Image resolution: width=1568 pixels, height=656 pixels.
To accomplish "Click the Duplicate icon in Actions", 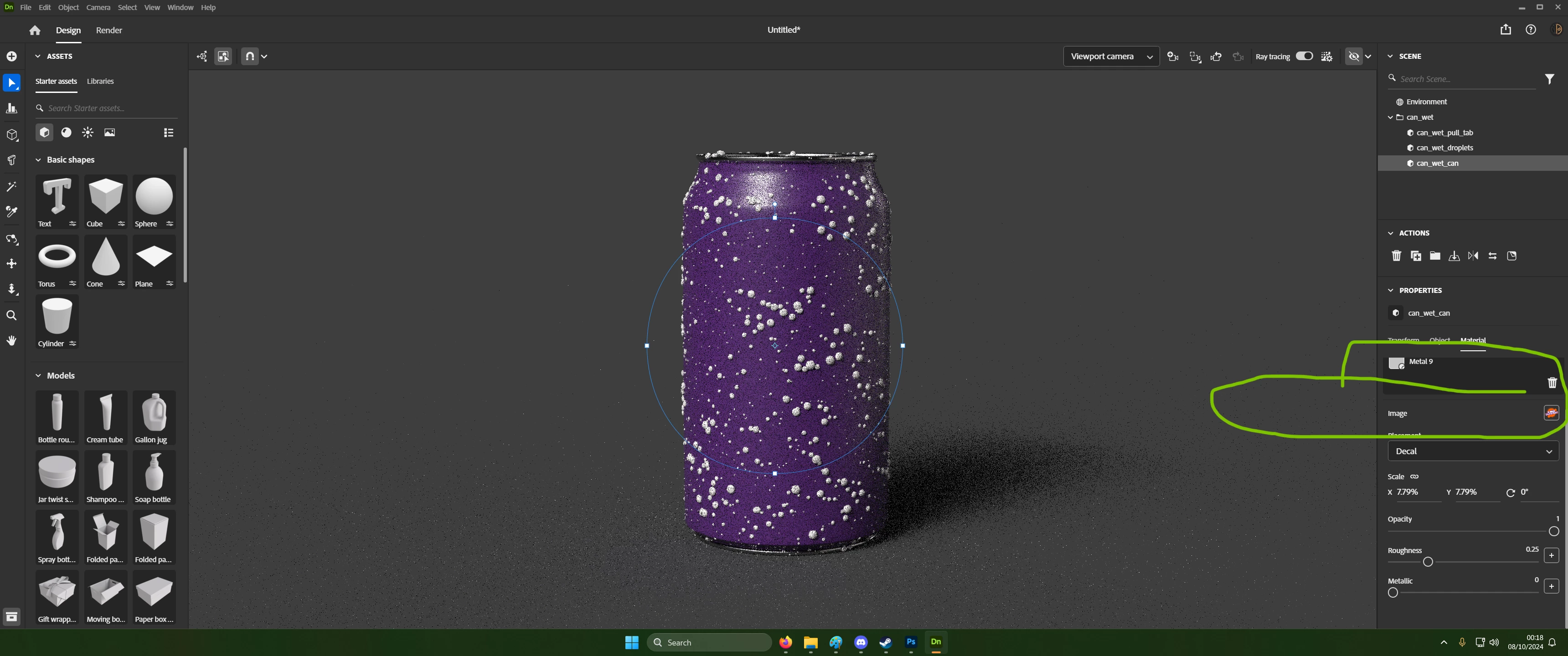I will tap(1416, 256).
